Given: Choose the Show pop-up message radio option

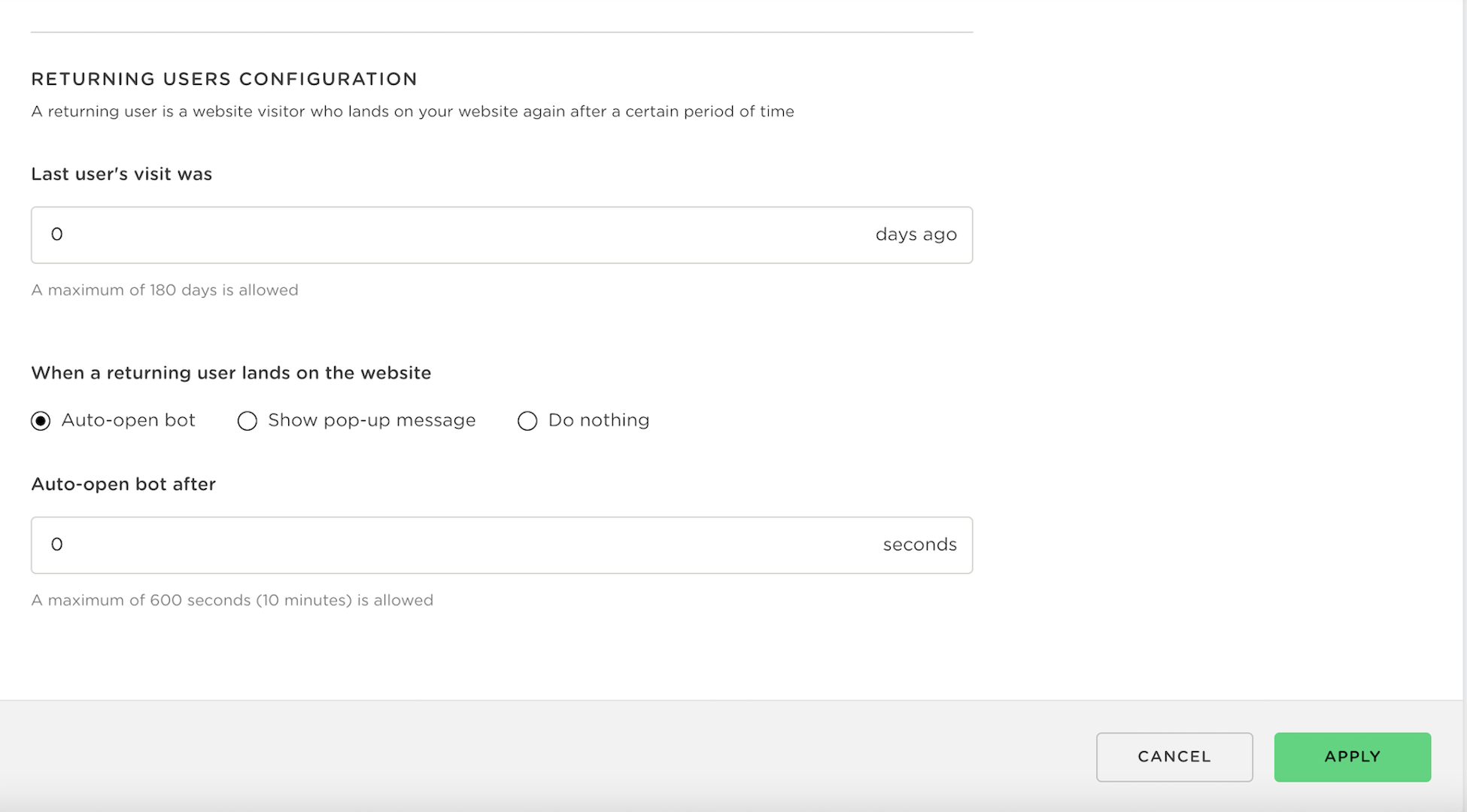Looking at the screenshot, I should 248,420.
